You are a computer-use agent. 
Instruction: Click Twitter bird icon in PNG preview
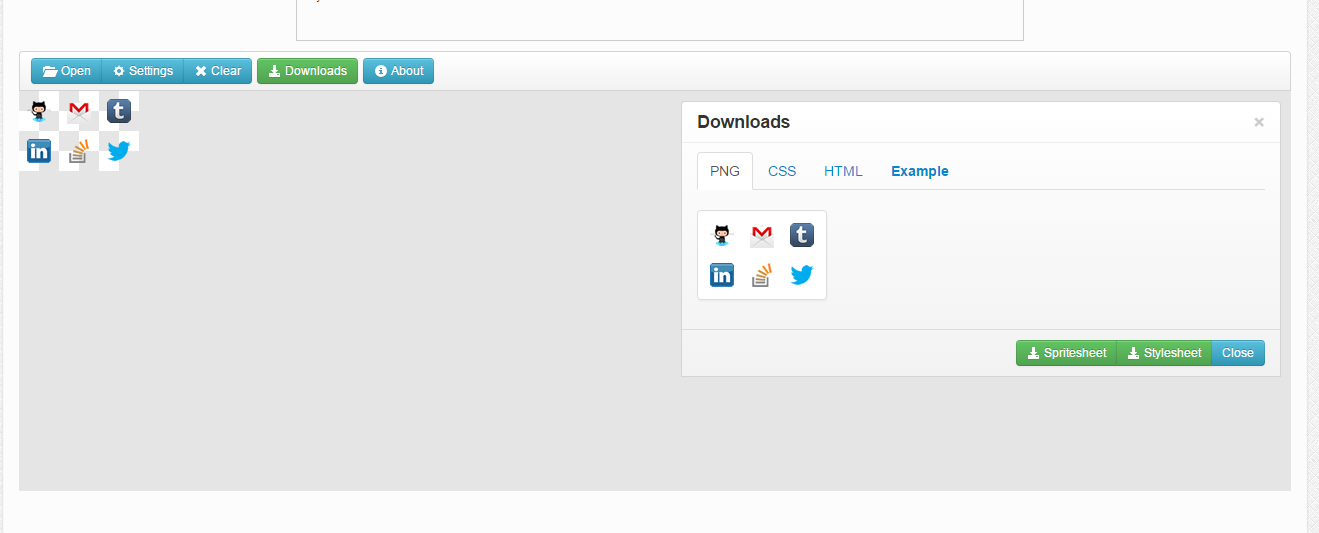802,275
